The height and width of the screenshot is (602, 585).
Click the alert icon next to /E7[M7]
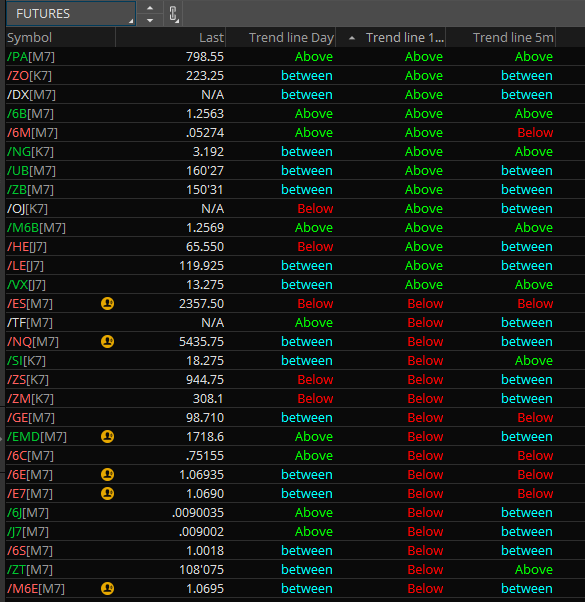(107, 494)
